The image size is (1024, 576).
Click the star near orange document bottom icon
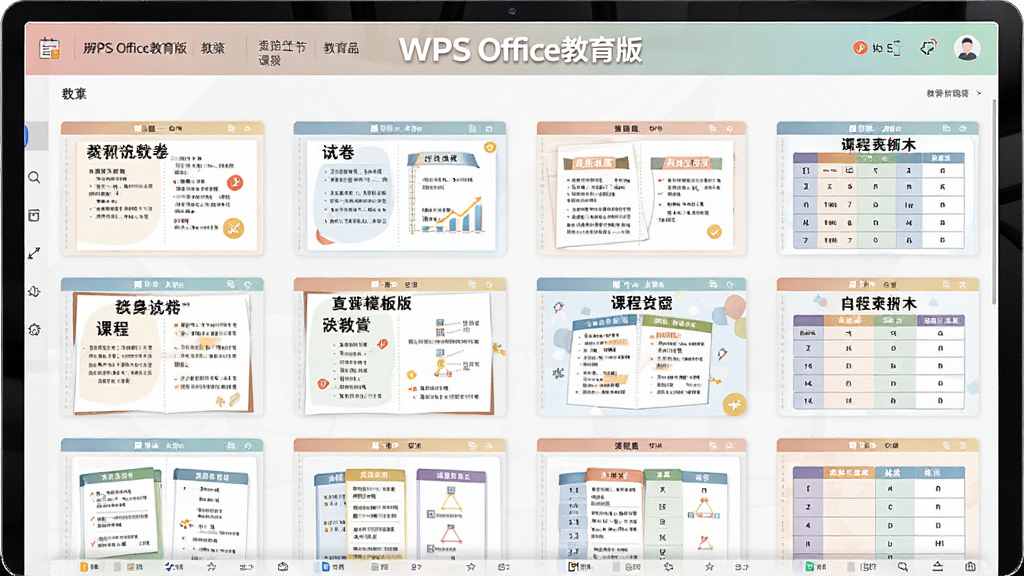click(211, 567)
